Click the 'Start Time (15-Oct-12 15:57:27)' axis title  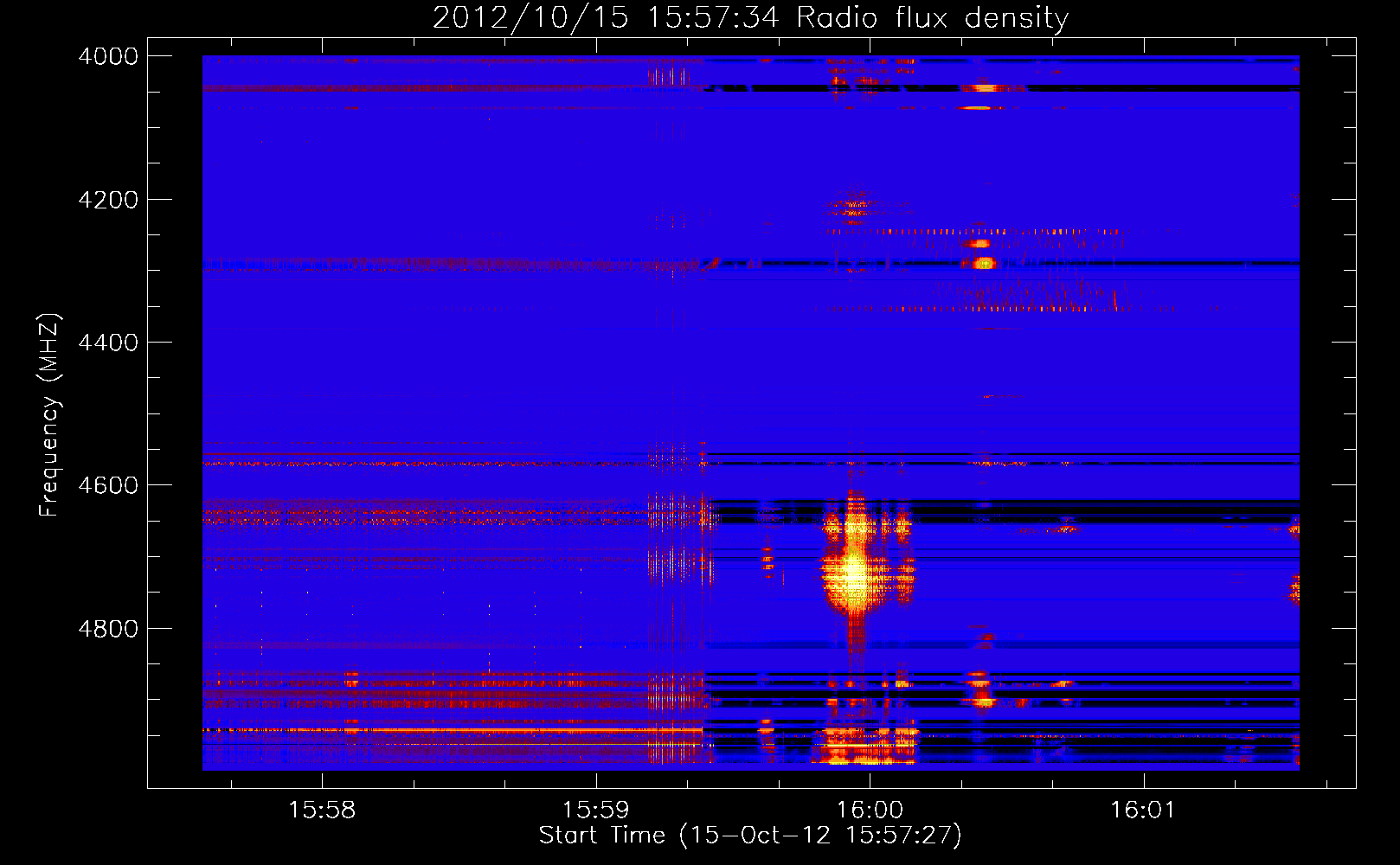pyautogui.click(x=750, y=836)
